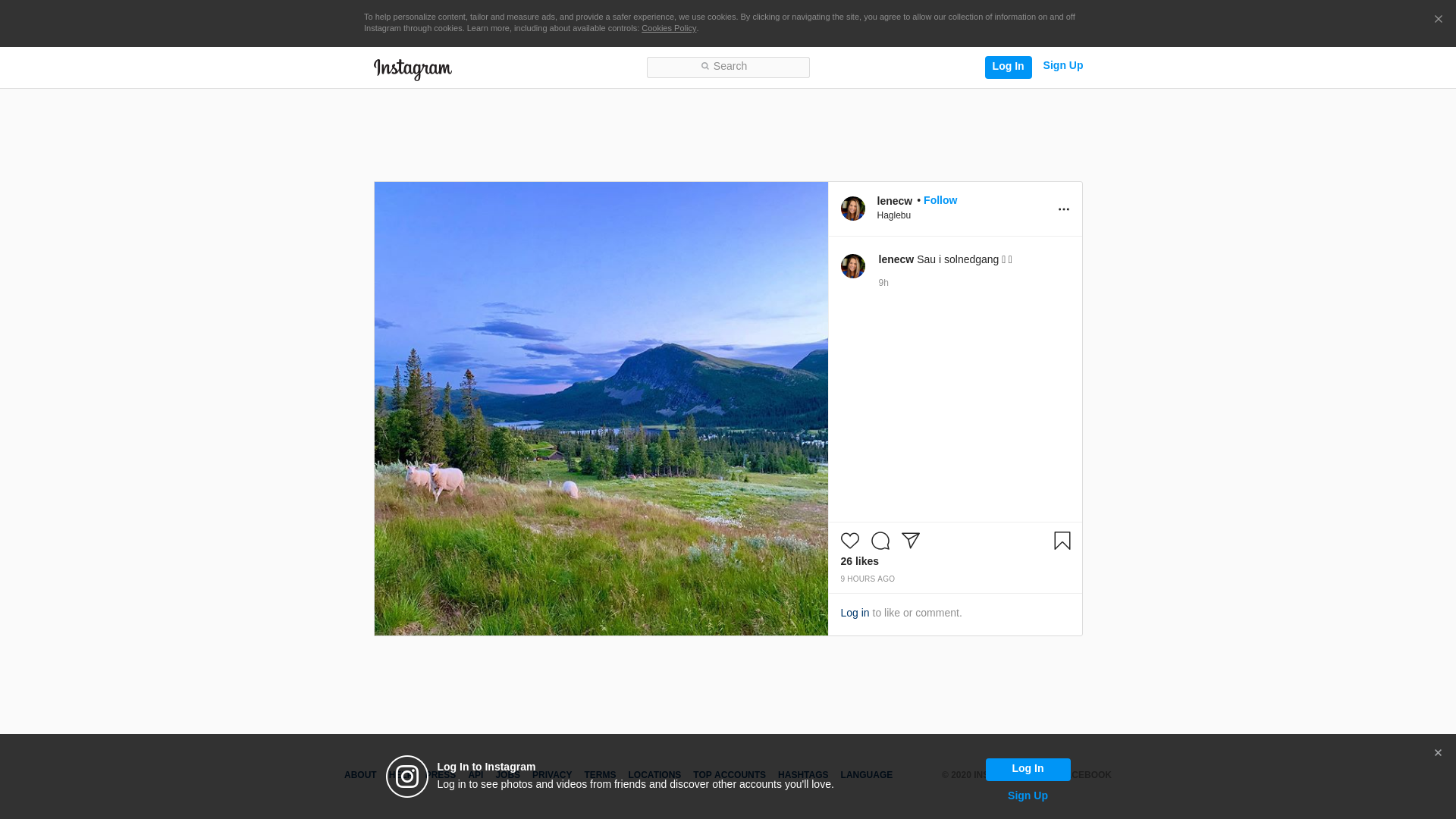Open the Haglebu location link

pyautogui.click(x=893, y=215)
